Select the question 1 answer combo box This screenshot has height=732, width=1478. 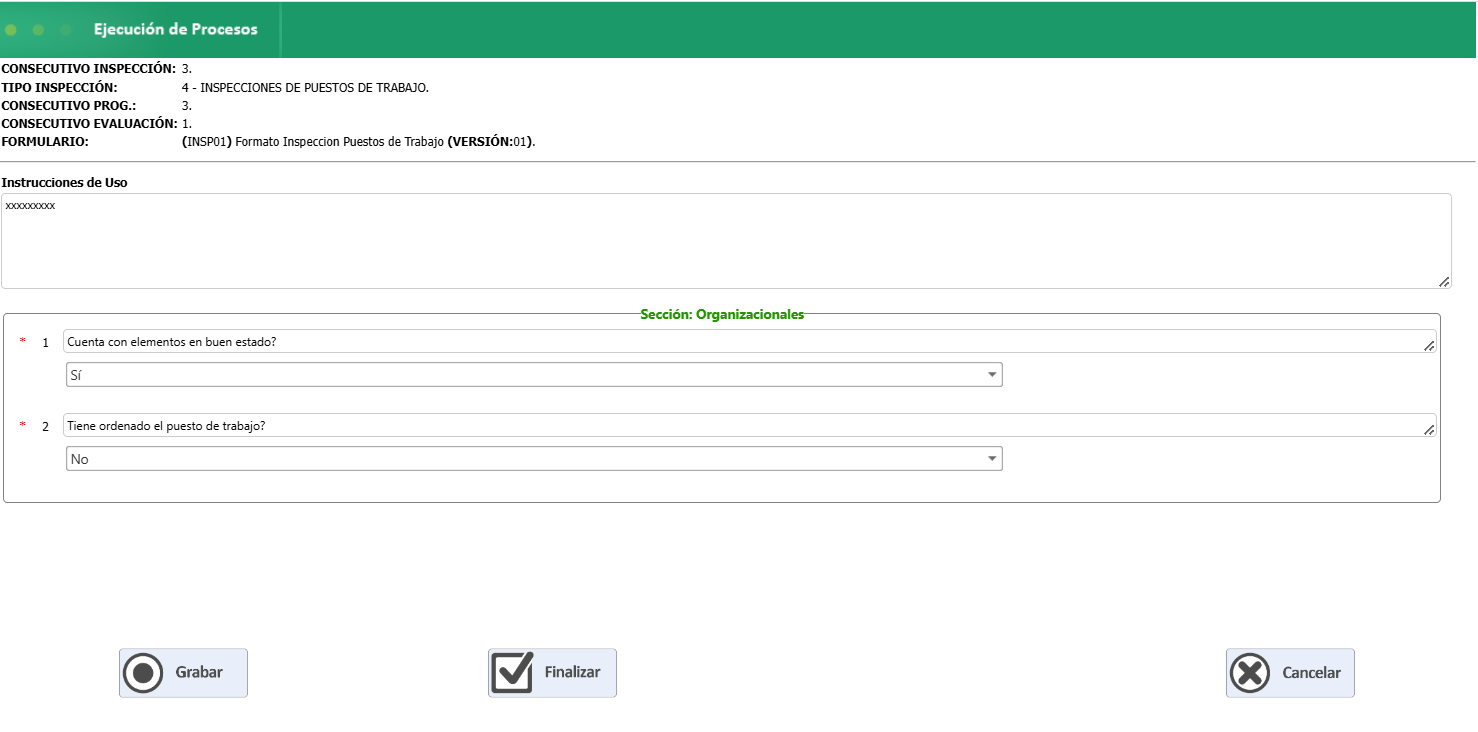520,375
